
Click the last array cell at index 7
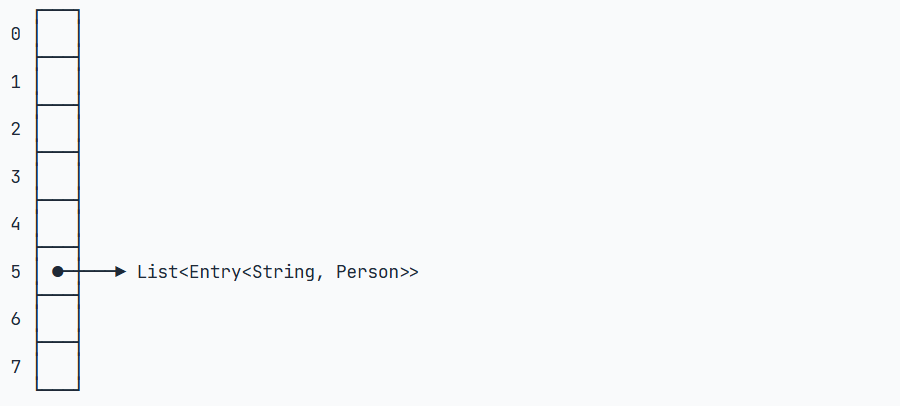58,366
